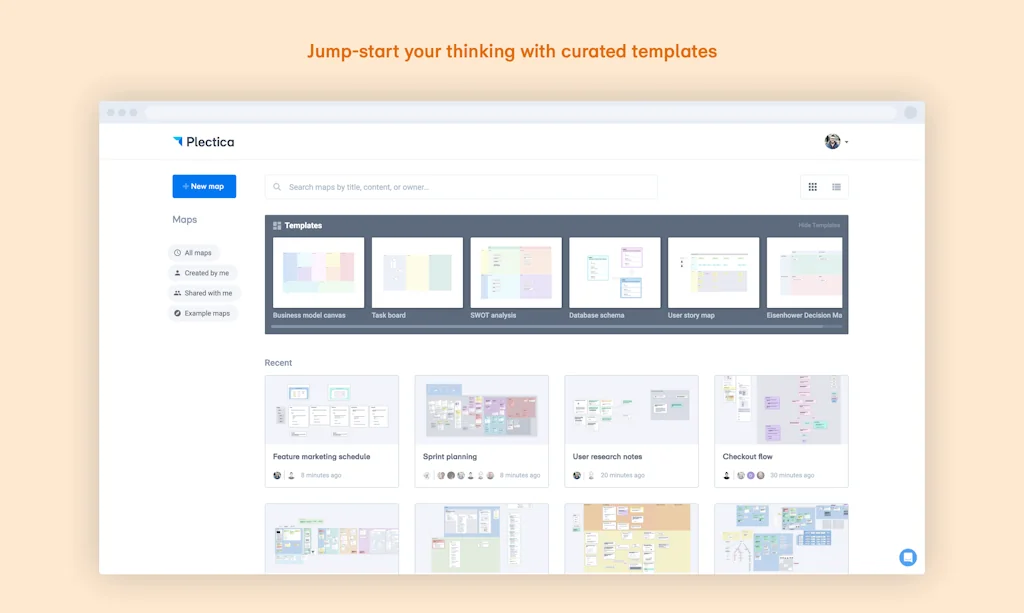
Task: Click the Plectica logo icon
Action: tap(178, 142)
